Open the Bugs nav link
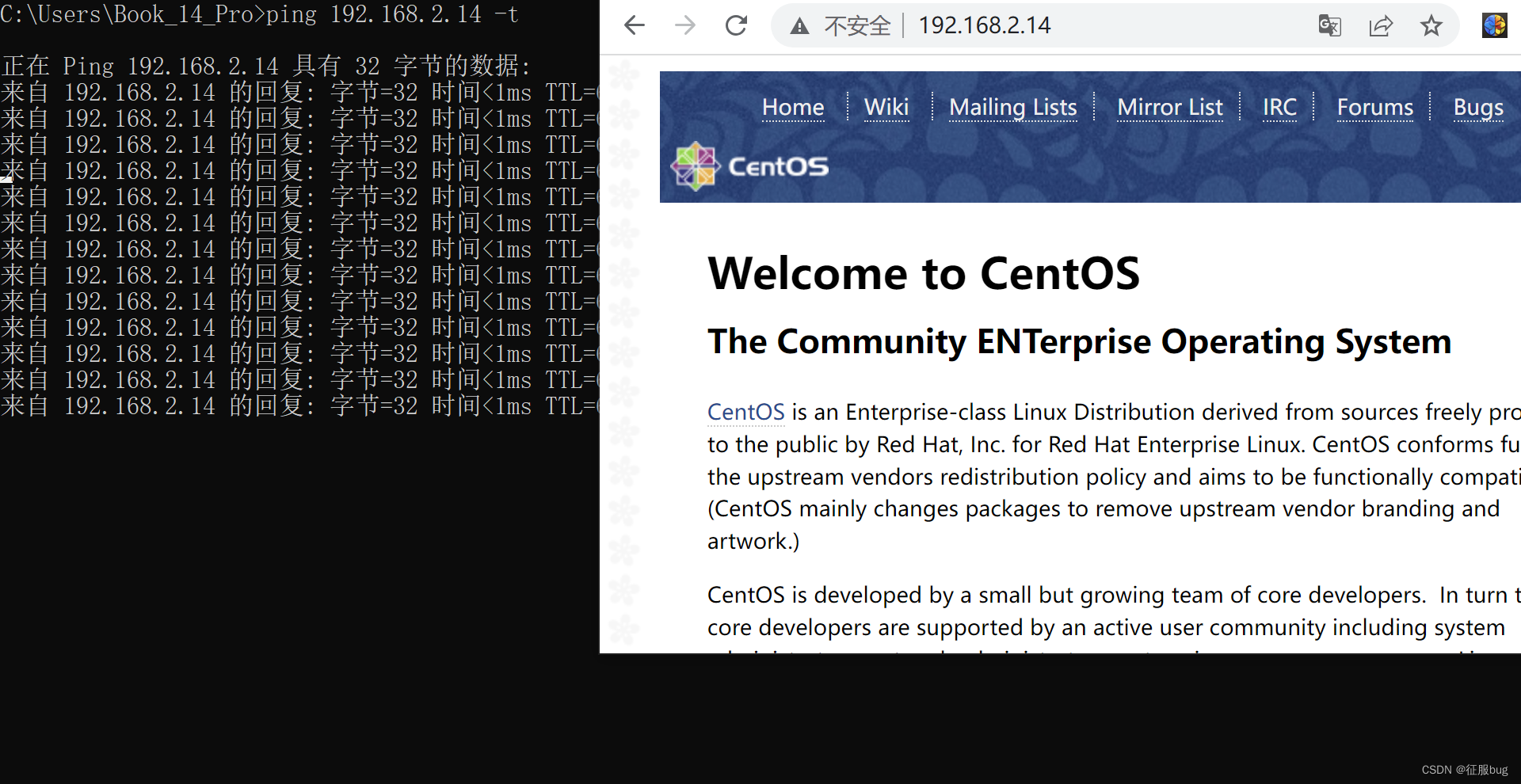This screenshot has width=1521, height=784. pyautogui.click(x=1478, y=108)
